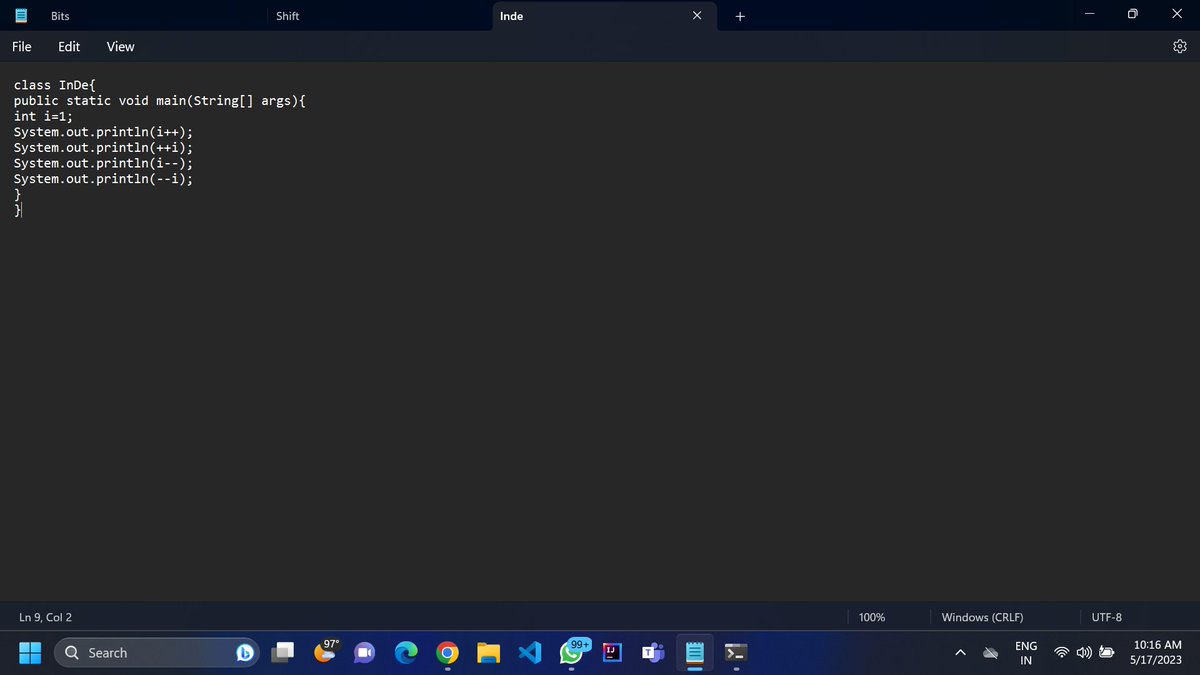Click the Ln 9, Col 2 status

45,617
